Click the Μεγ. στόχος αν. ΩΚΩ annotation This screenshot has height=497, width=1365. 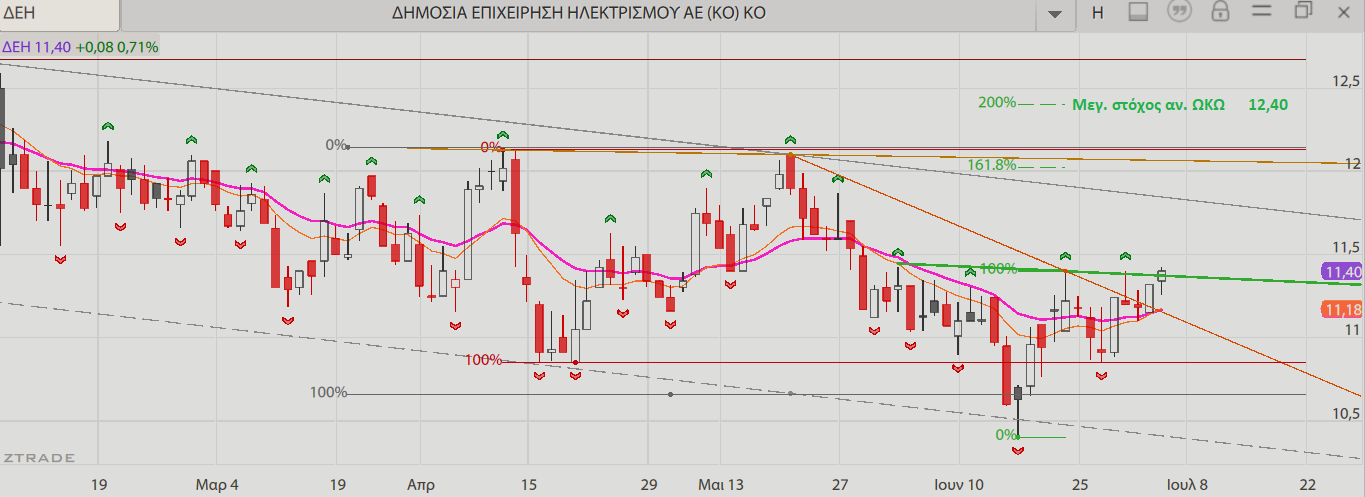(x=1148, y=104)
